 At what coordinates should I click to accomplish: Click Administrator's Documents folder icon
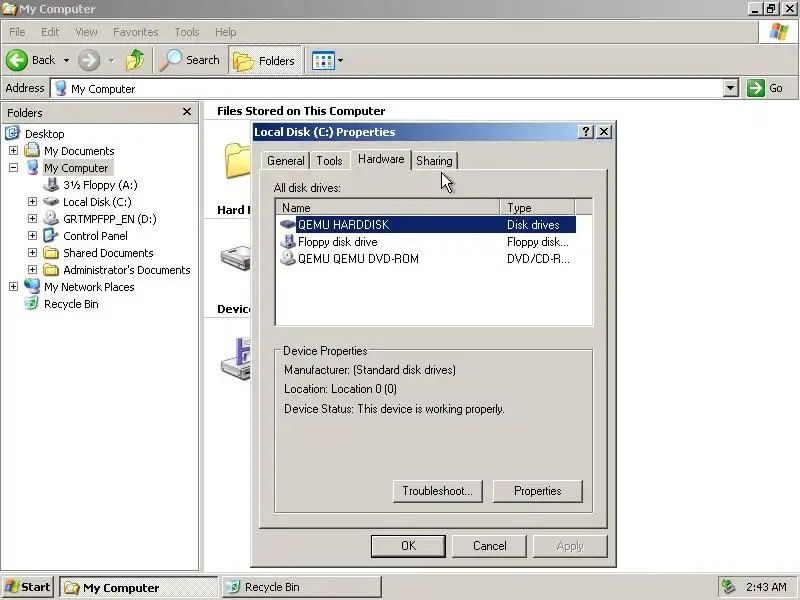(51, 269)
